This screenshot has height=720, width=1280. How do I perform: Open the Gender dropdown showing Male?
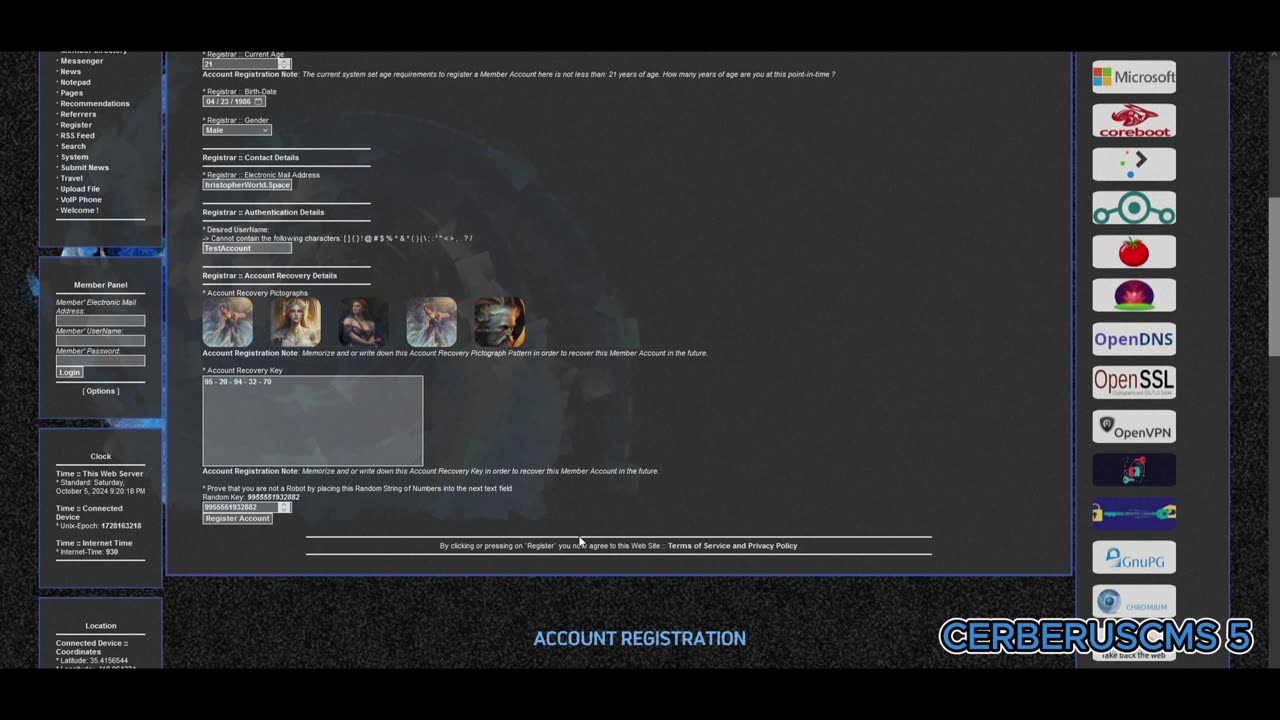237,130
